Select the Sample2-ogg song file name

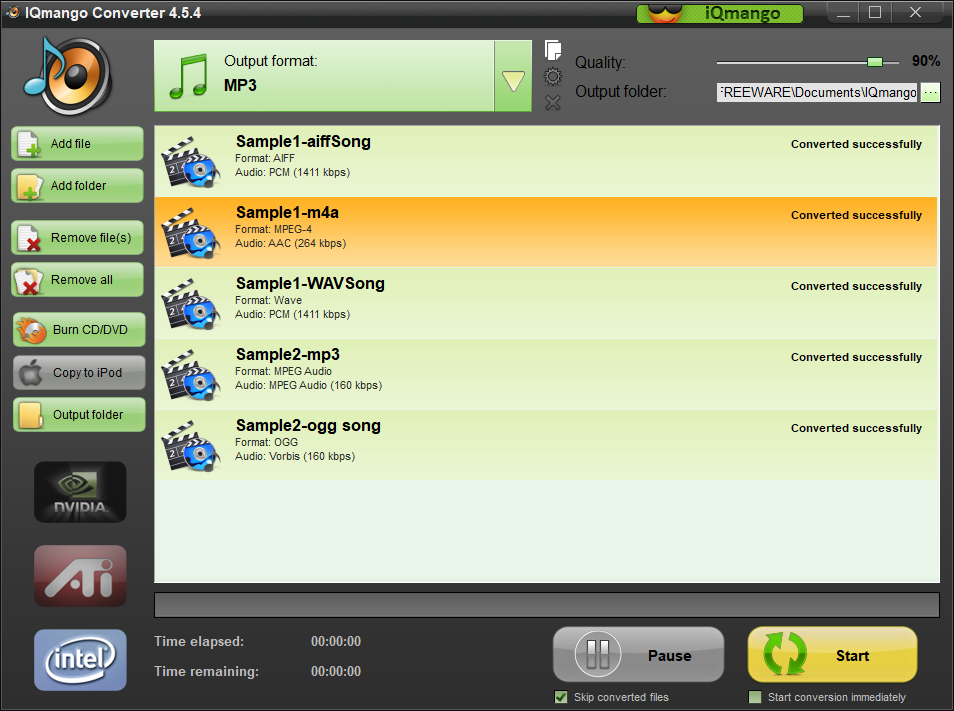click(308, 426)
